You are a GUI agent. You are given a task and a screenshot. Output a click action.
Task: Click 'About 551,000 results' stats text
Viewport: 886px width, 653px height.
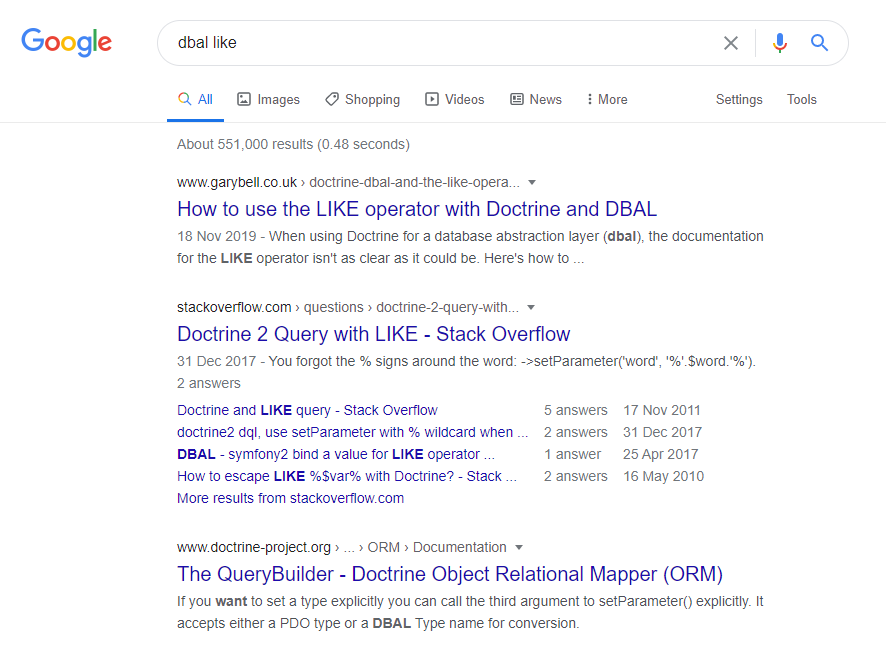pos(293,144)
